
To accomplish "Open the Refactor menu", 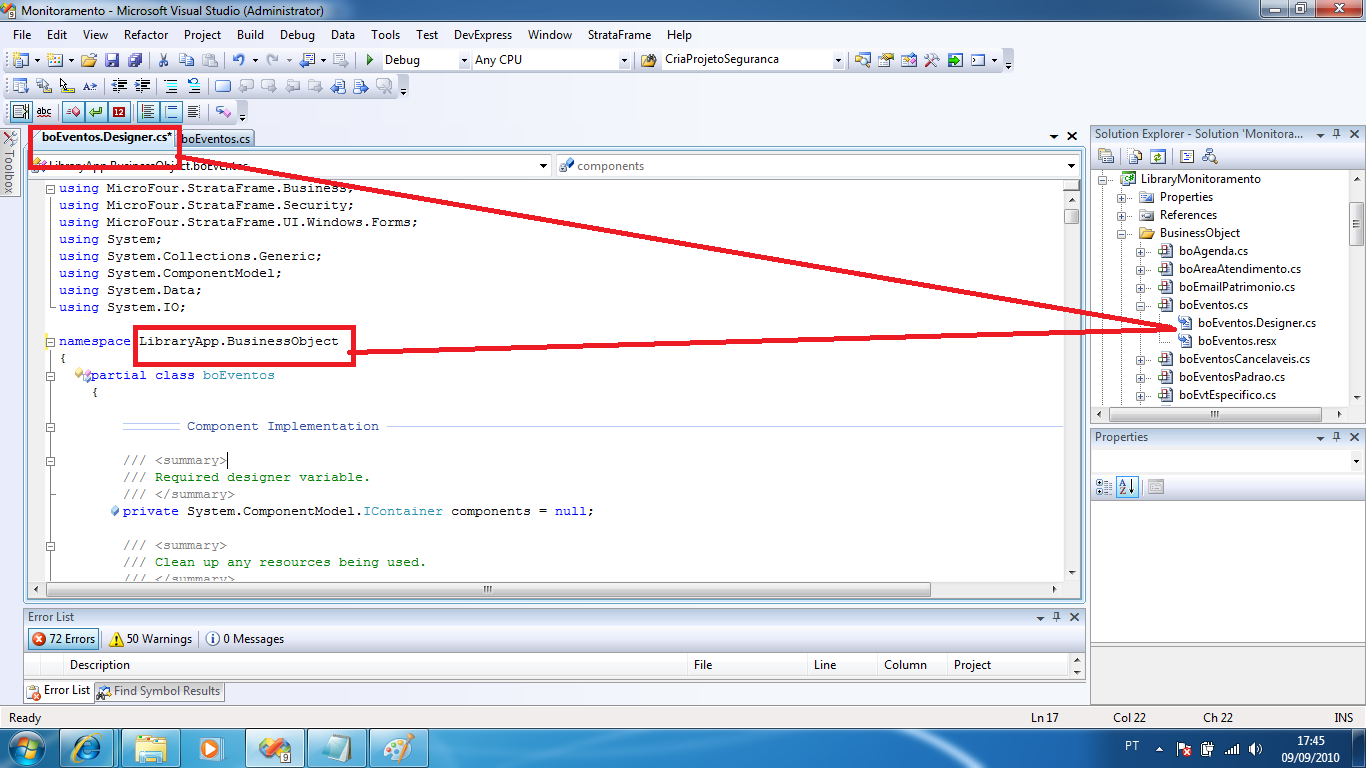I will [146, 35].
